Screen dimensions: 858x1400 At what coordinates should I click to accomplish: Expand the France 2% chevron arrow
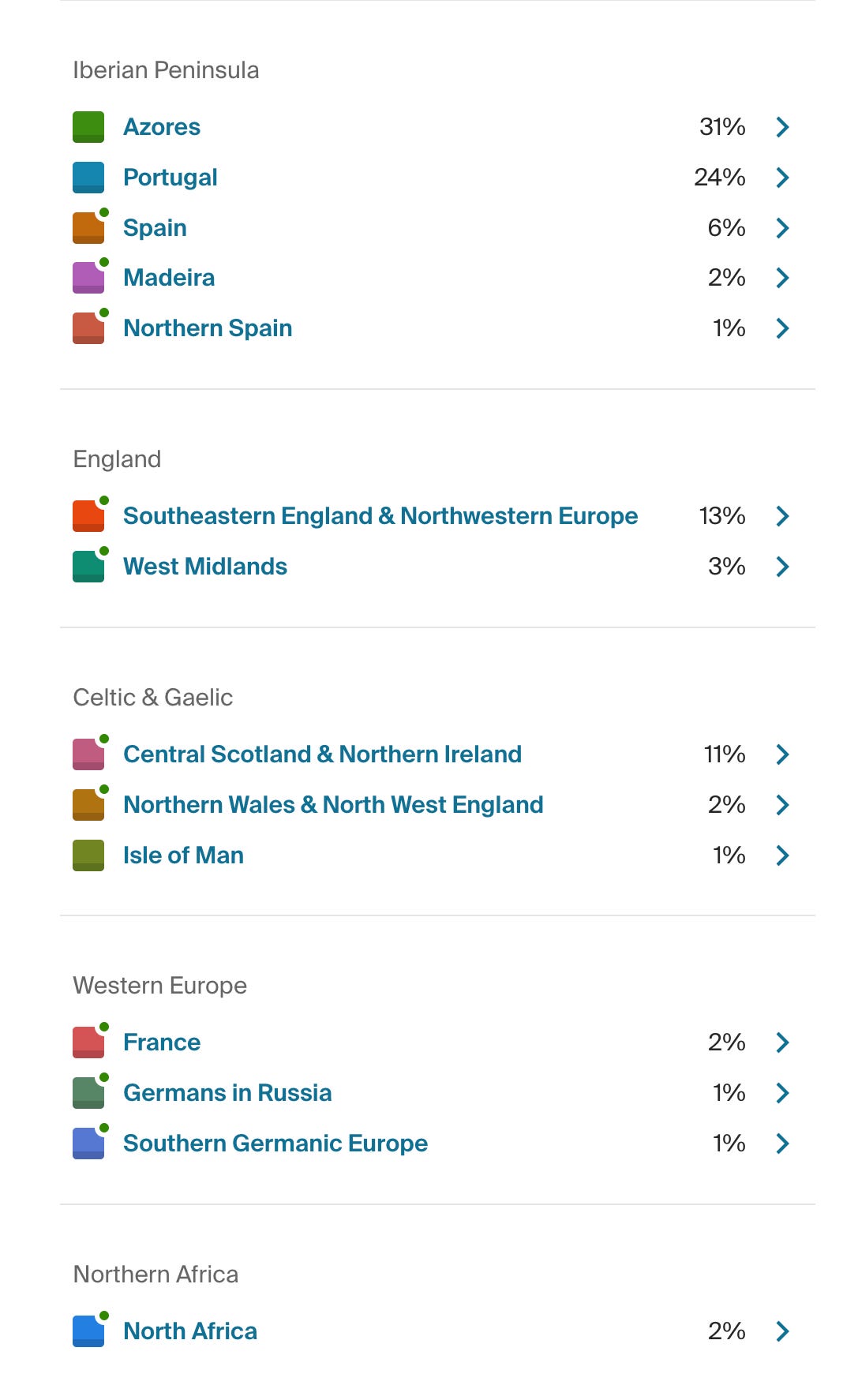[x=782, y=1043]
